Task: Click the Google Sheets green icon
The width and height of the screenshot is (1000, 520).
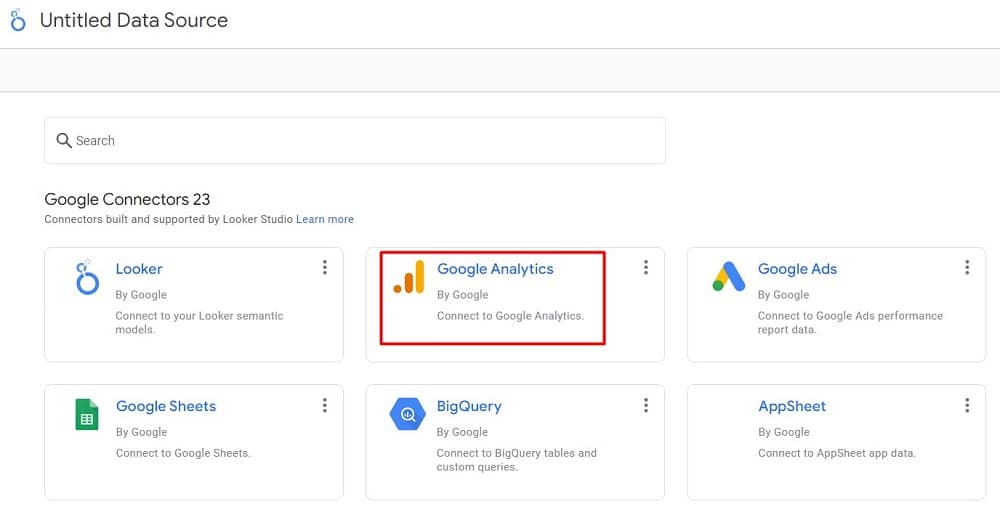Action: click(87, 414)
